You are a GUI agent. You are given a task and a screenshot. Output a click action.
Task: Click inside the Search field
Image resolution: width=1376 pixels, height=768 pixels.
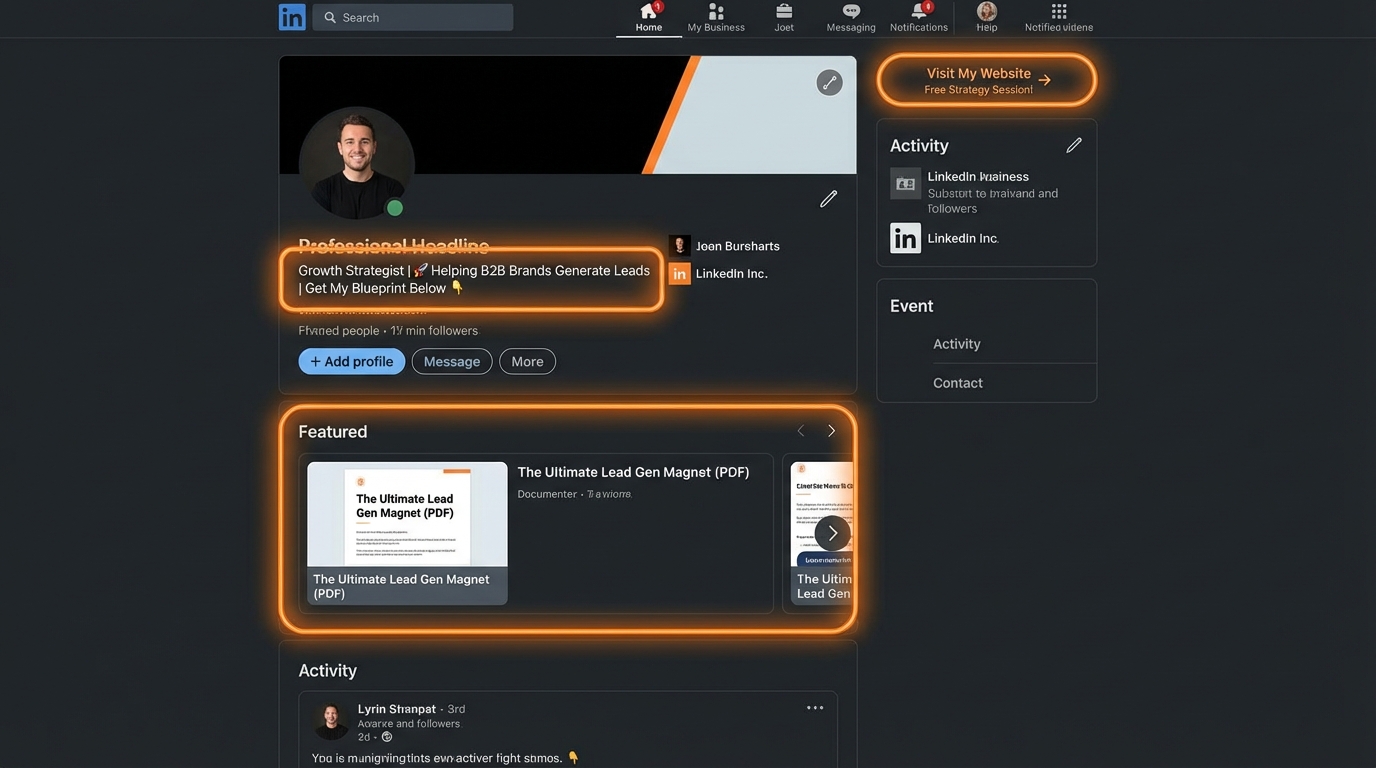(412, 17)
